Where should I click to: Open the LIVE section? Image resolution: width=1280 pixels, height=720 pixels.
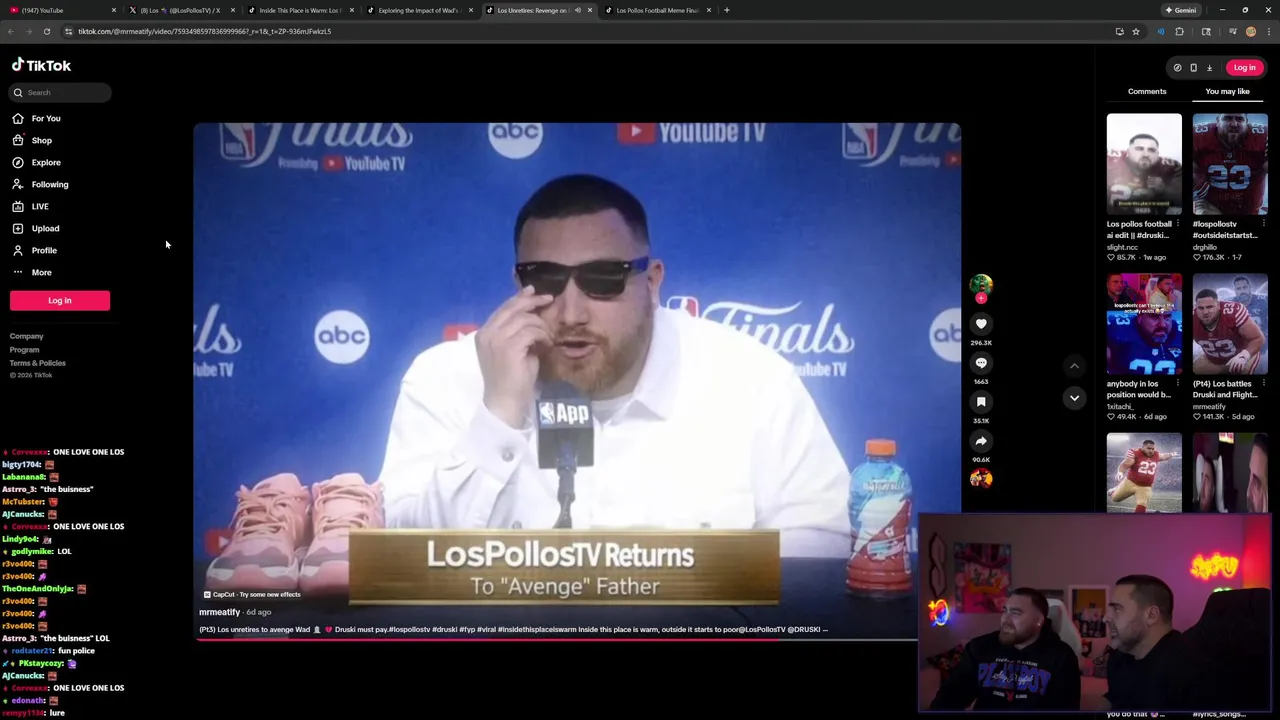pos(31,206)
